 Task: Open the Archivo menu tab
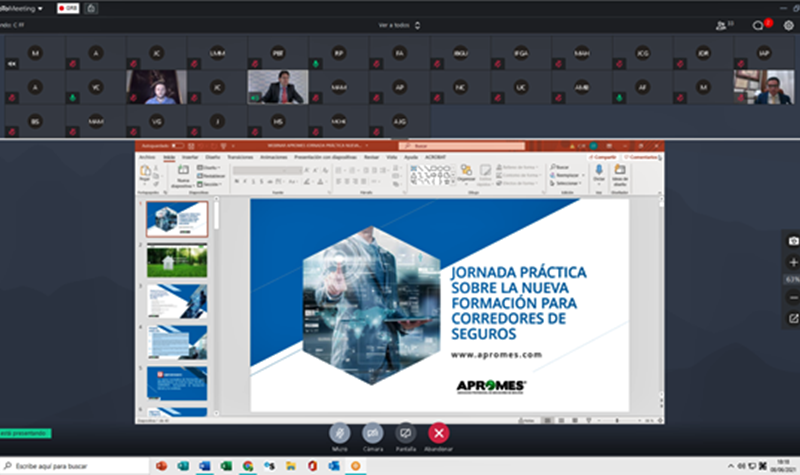(x=147, y=157)
